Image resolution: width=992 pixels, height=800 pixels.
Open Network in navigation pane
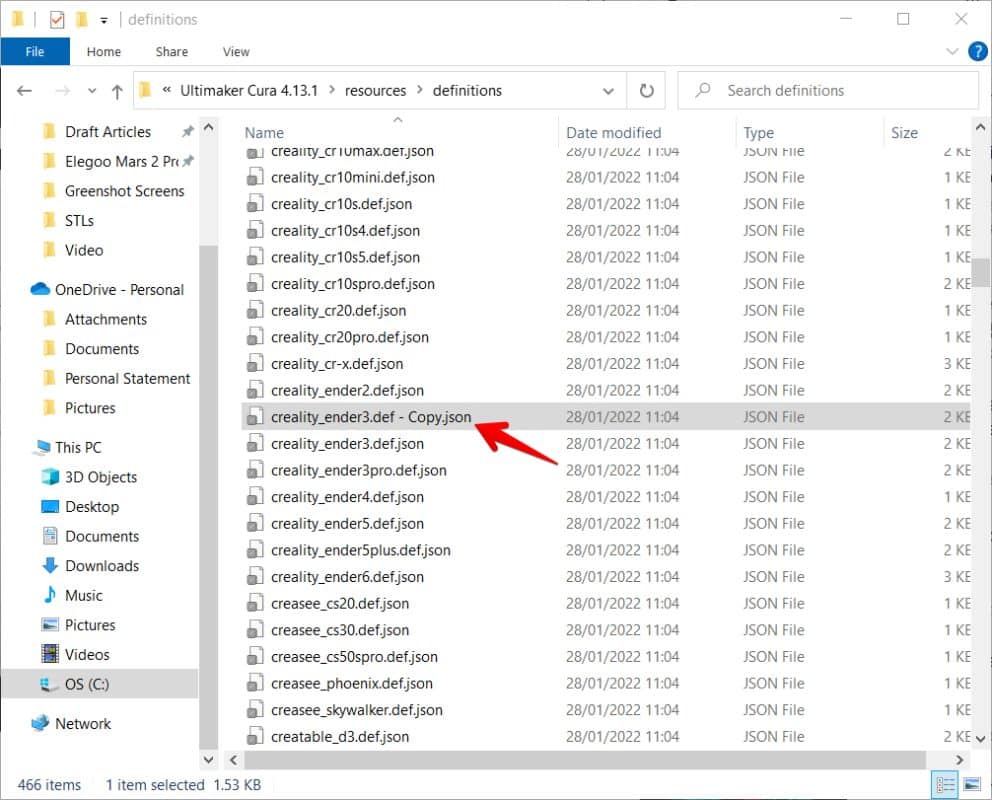tap(82, 723)
